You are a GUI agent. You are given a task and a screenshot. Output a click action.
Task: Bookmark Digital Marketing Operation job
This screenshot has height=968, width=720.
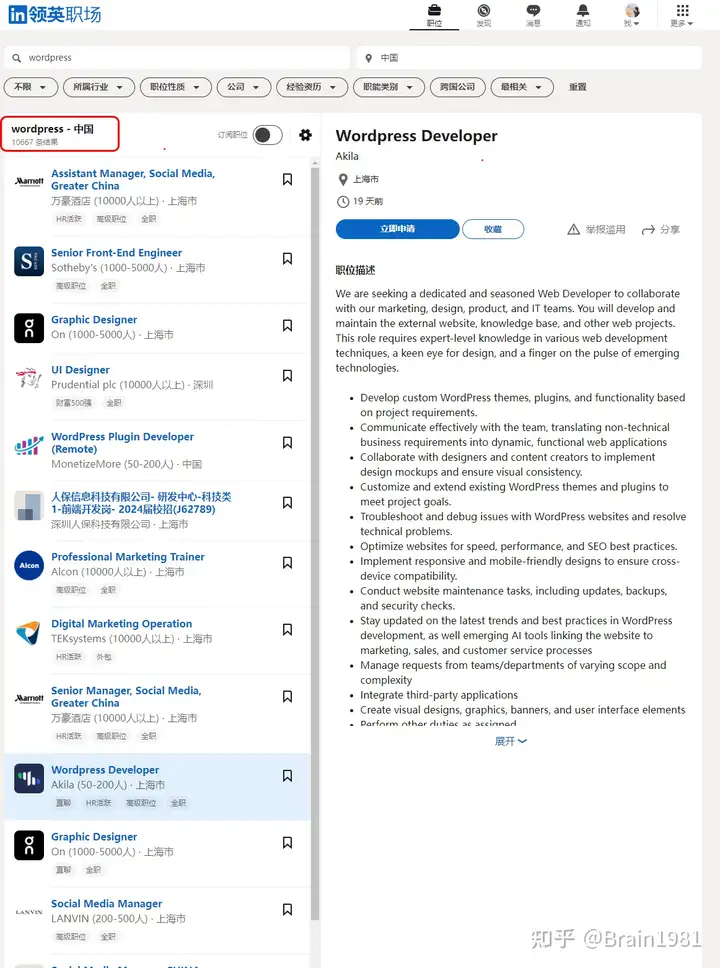[287, 629]
